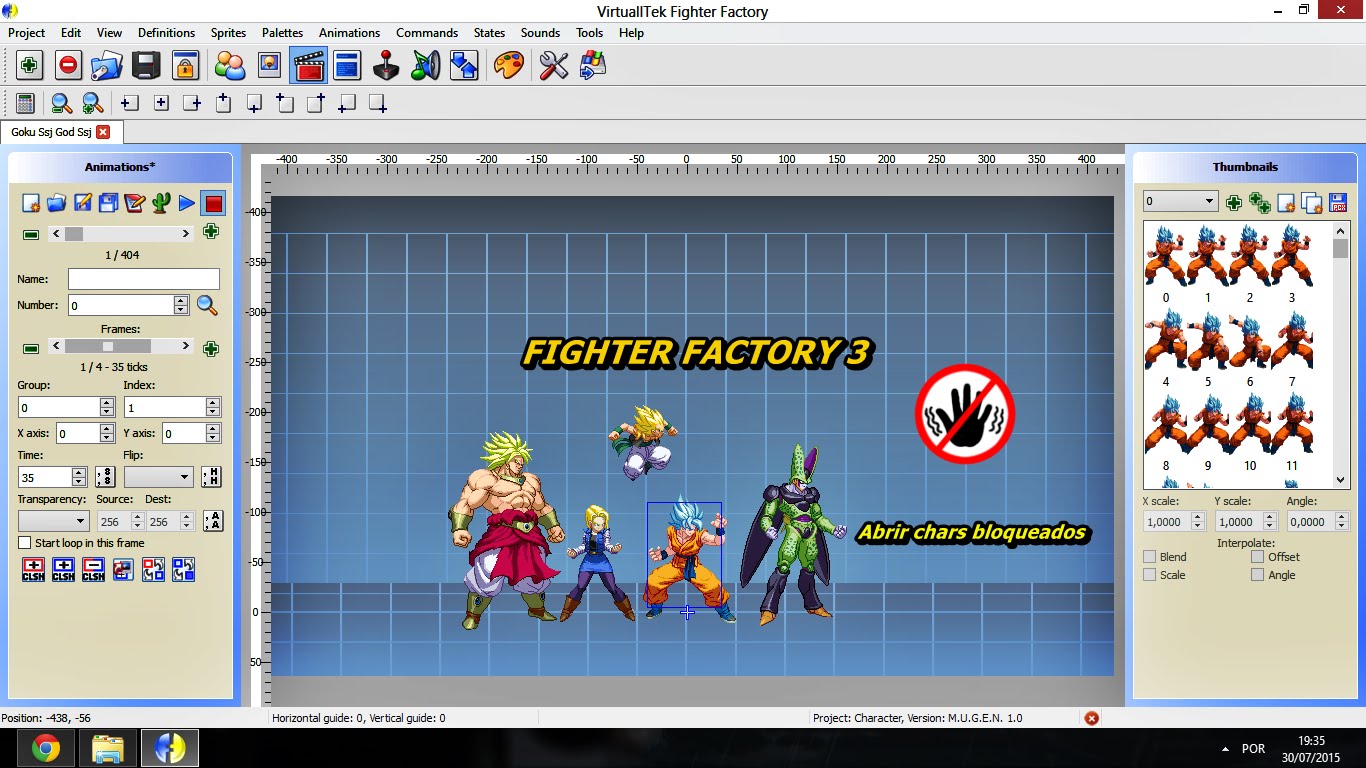Stop animation with the red square button
The height and width of the screenshot is (768, 1366).
point(213,203)
